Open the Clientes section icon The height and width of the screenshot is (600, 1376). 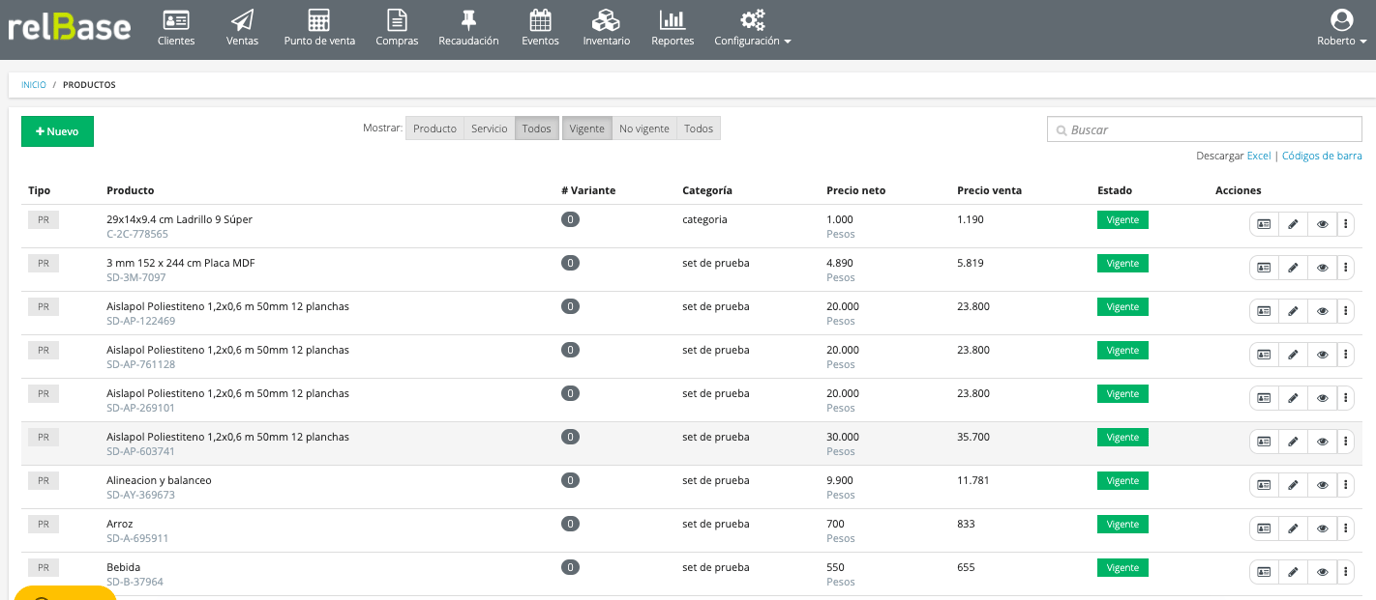click(176, 20)
